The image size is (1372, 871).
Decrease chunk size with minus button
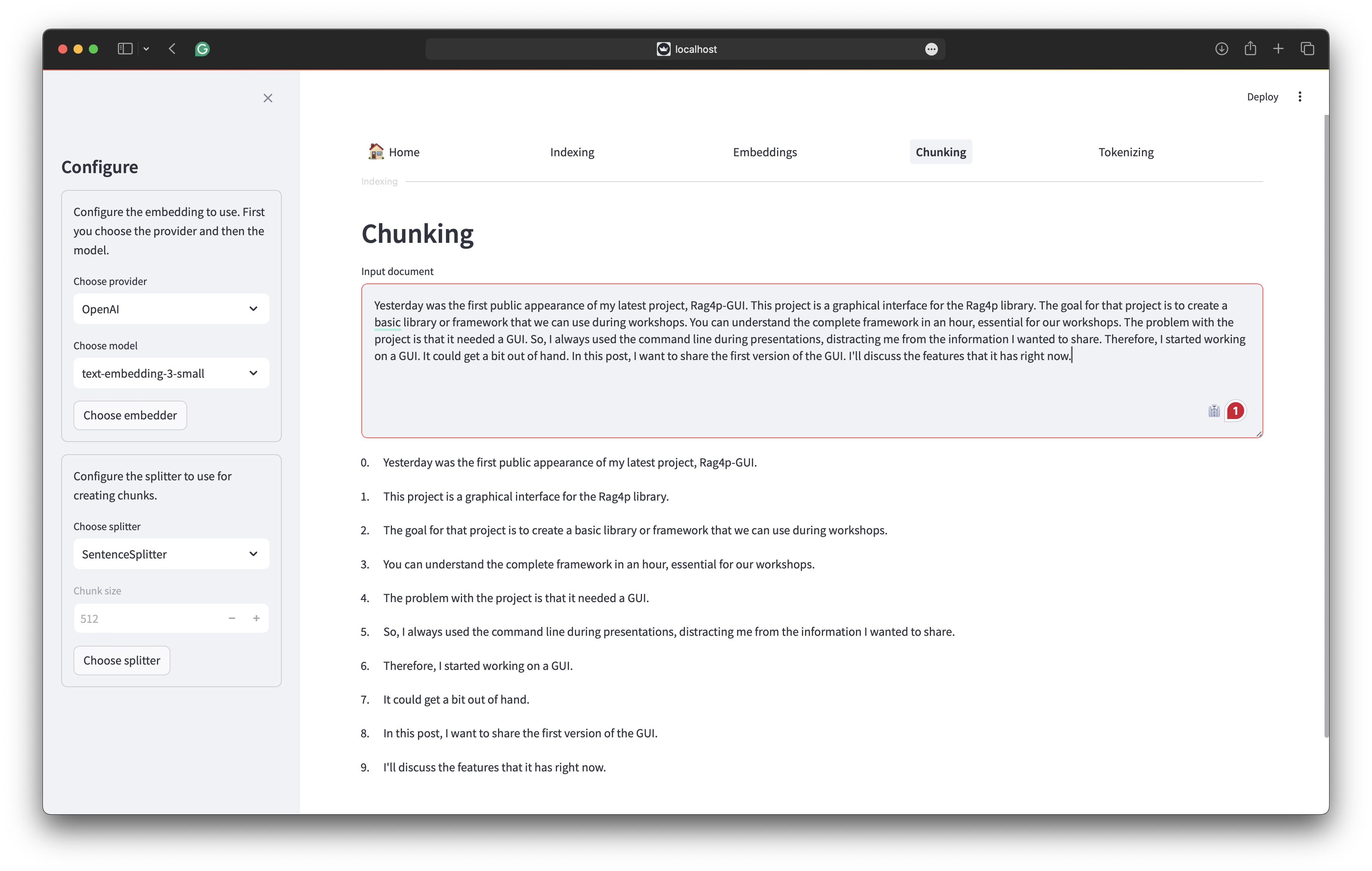[232, 619]
